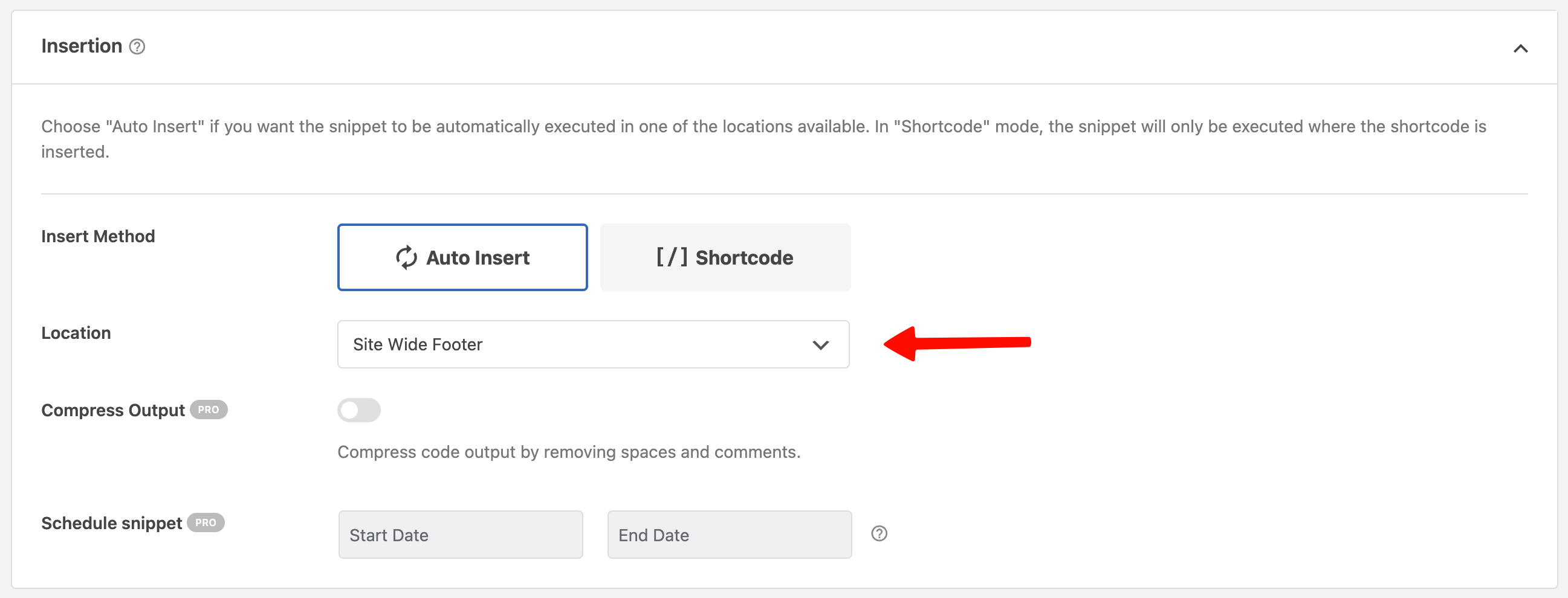Click the bracket slash Shortcode icon

click(x=672, y=257)
